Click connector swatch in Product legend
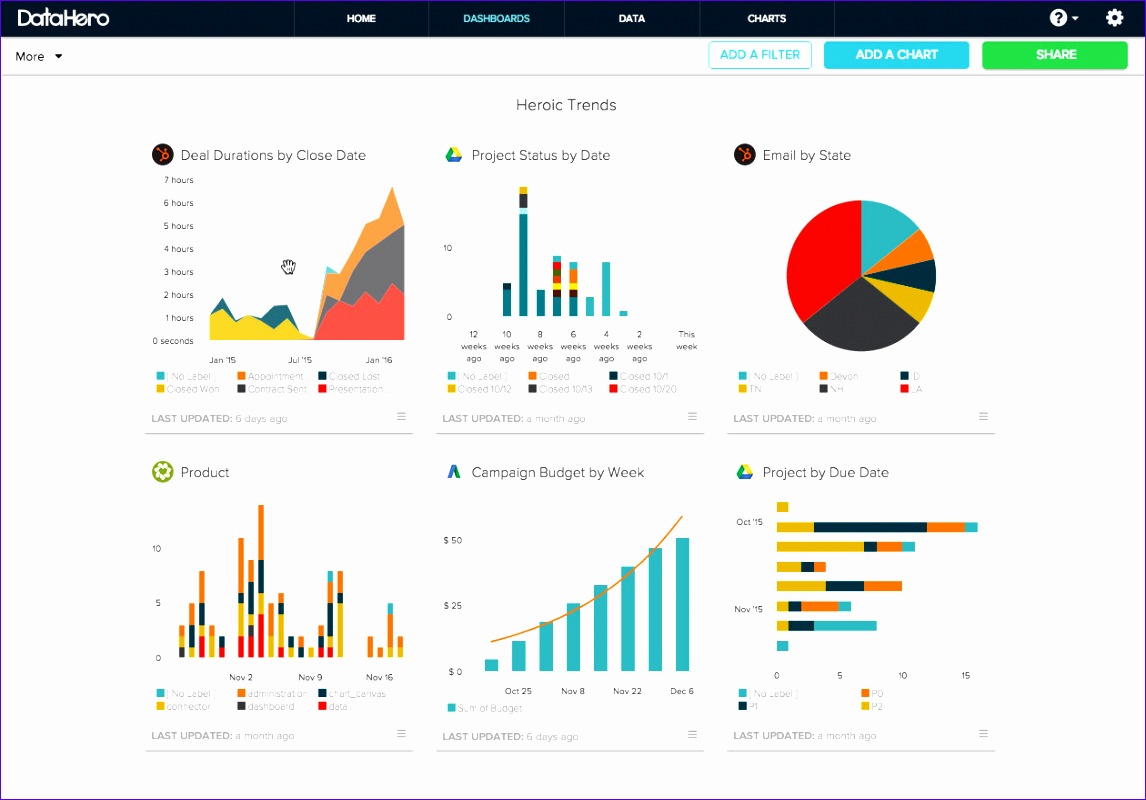 point(160,706)
